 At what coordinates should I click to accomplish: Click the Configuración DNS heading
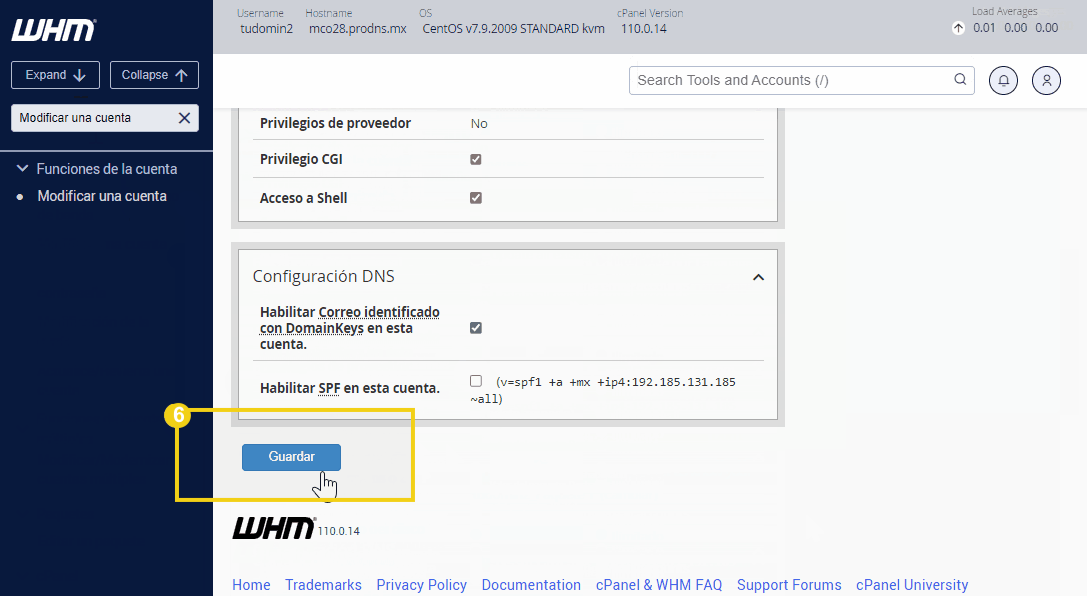[x=323, y=276]
